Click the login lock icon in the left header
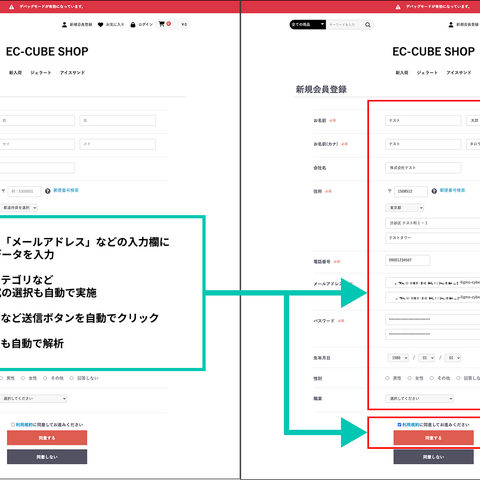 133,25
